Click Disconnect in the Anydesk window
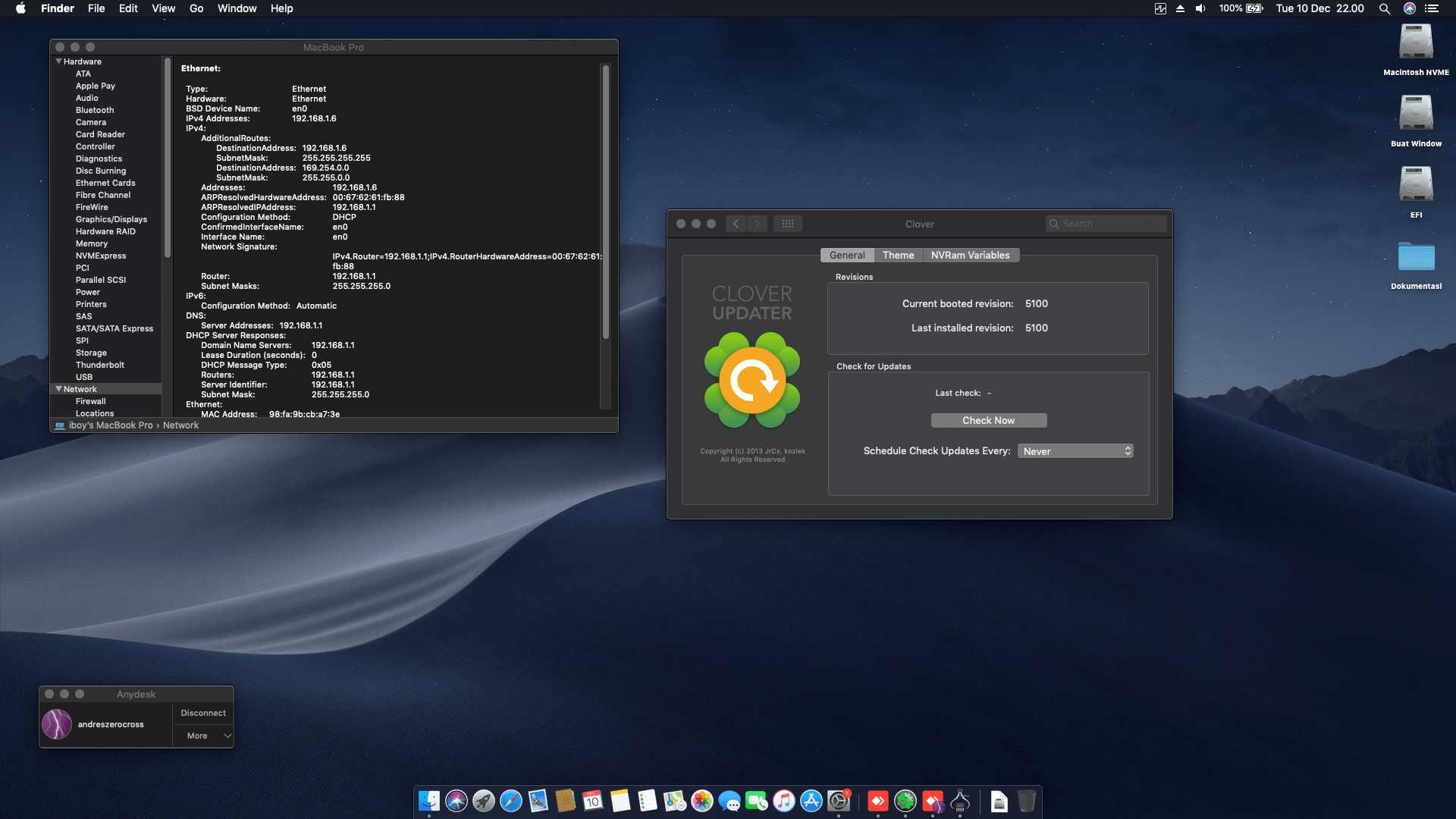This screenshot has height=819, width=1456. (x=202, y=713)
